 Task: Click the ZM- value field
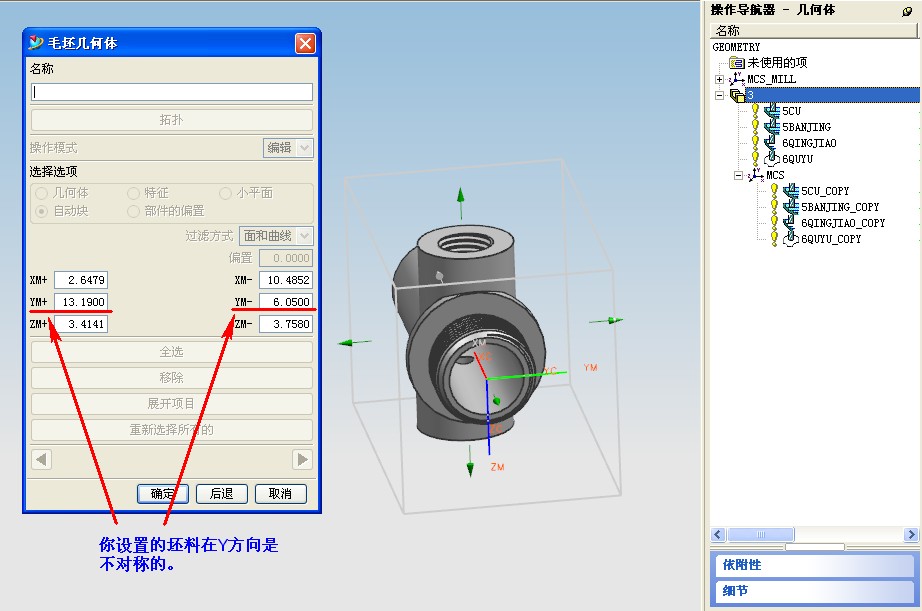pyautogui.click(x=286, y=324)
